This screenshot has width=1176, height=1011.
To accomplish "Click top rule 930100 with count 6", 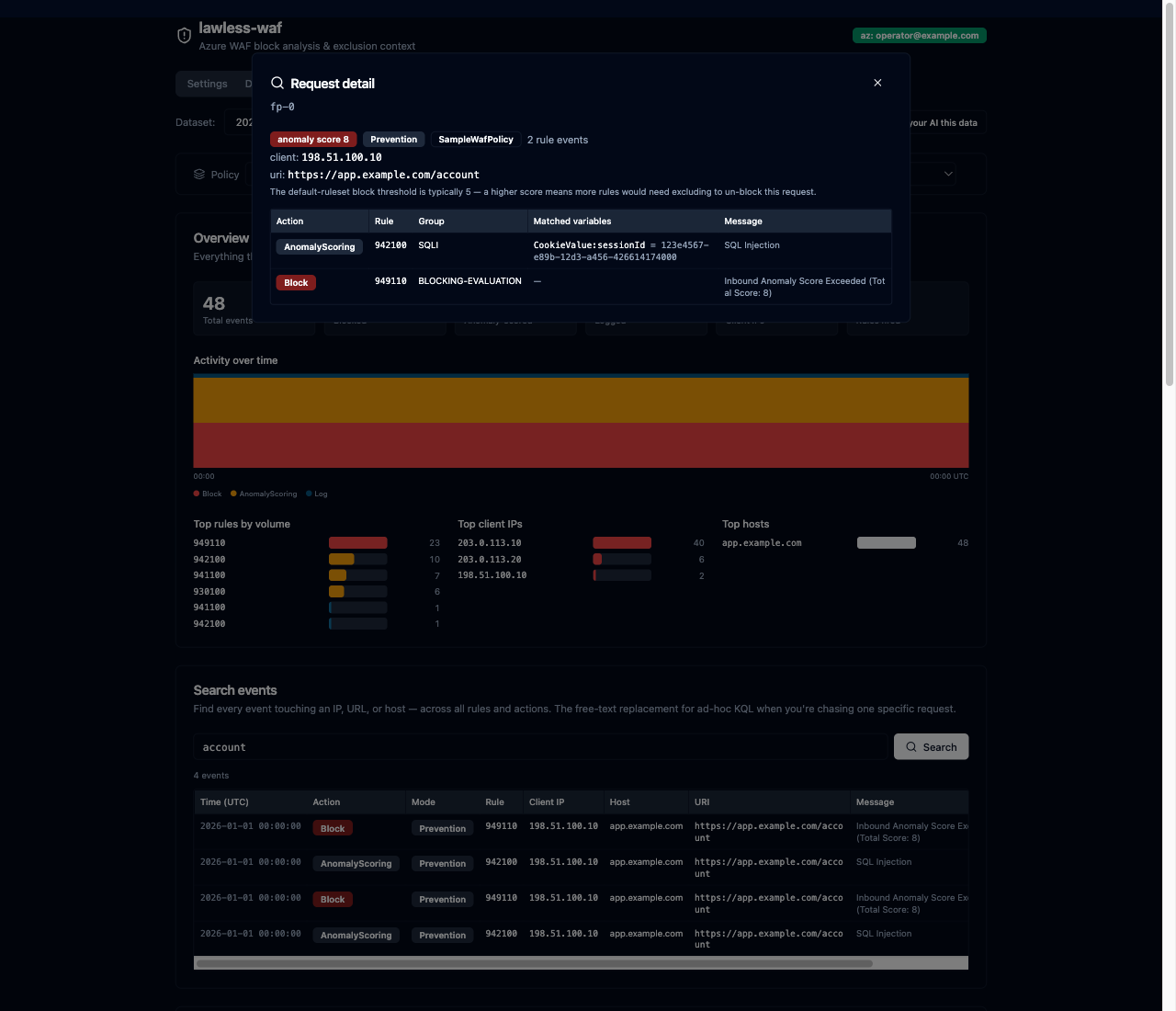I will coord(317,592).
